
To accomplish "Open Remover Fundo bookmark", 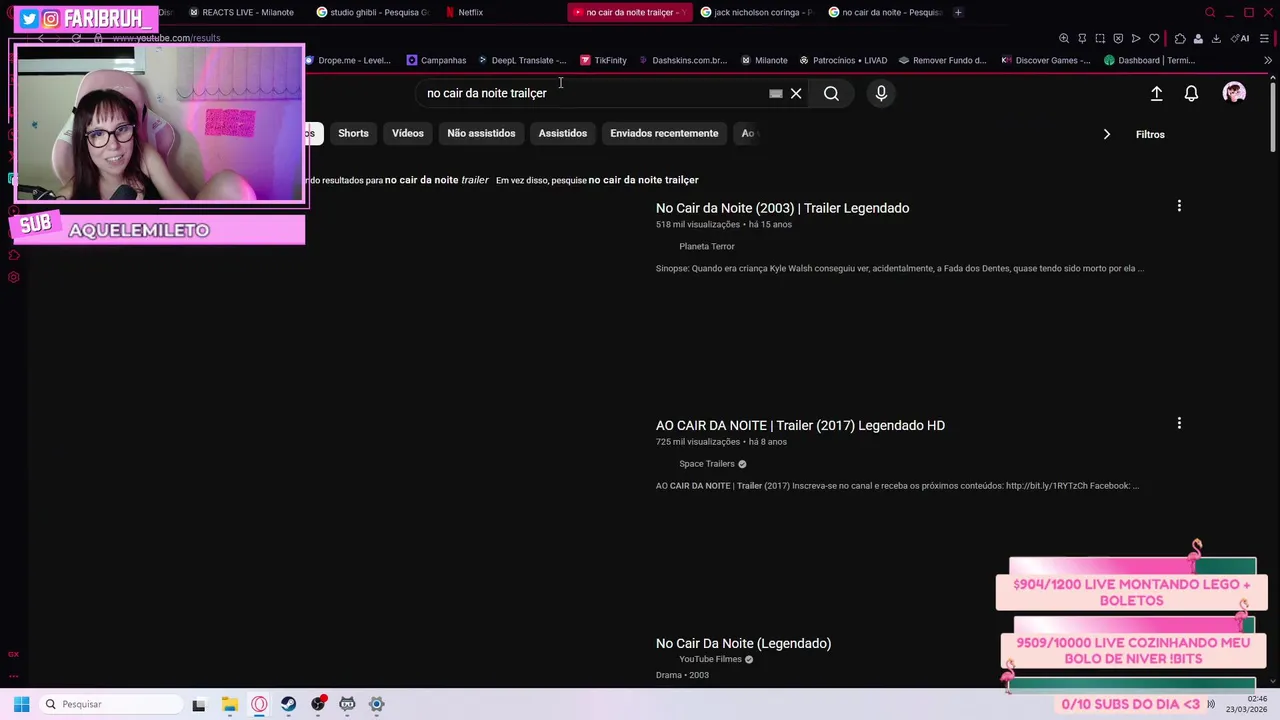I will (942, 60).
